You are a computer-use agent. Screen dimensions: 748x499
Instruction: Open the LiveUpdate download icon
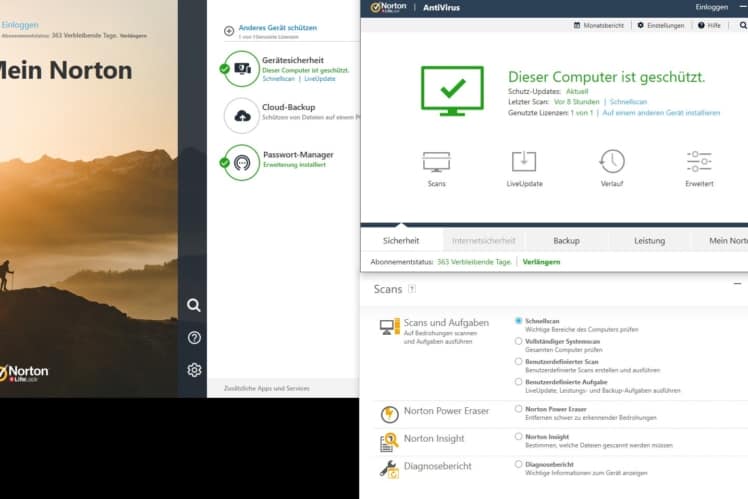[524, 161]
